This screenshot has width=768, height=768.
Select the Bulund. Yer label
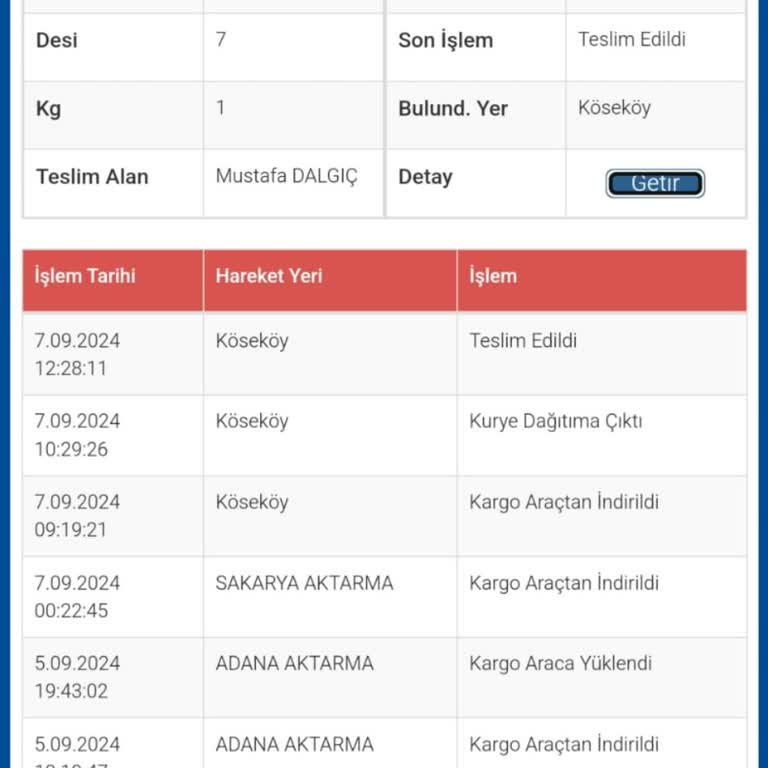(453, 109)
